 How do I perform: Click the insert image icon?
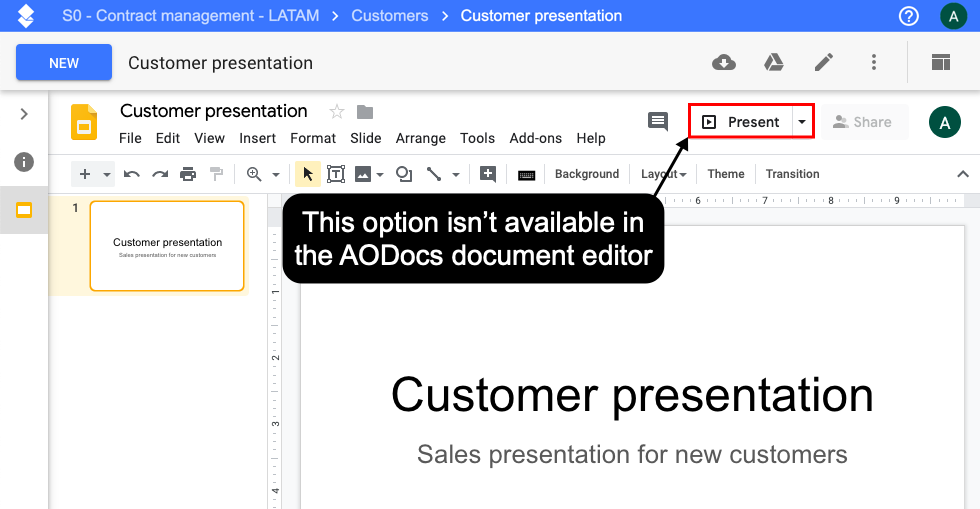pyautogui.click(x=363, y=174)
